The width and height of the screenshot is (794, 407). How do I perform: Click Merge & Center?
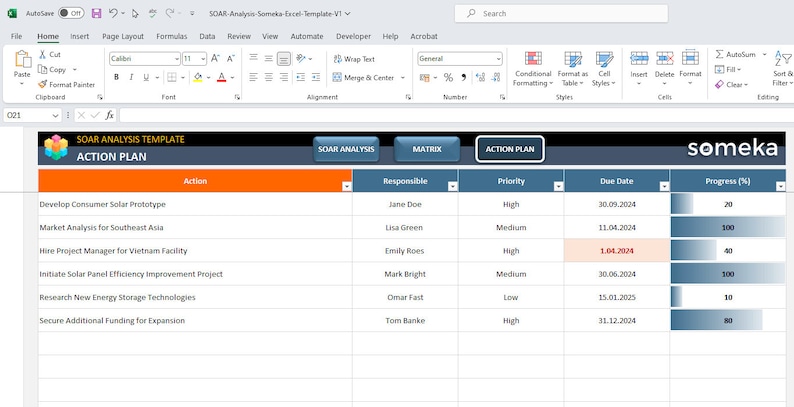pos(364,77)
